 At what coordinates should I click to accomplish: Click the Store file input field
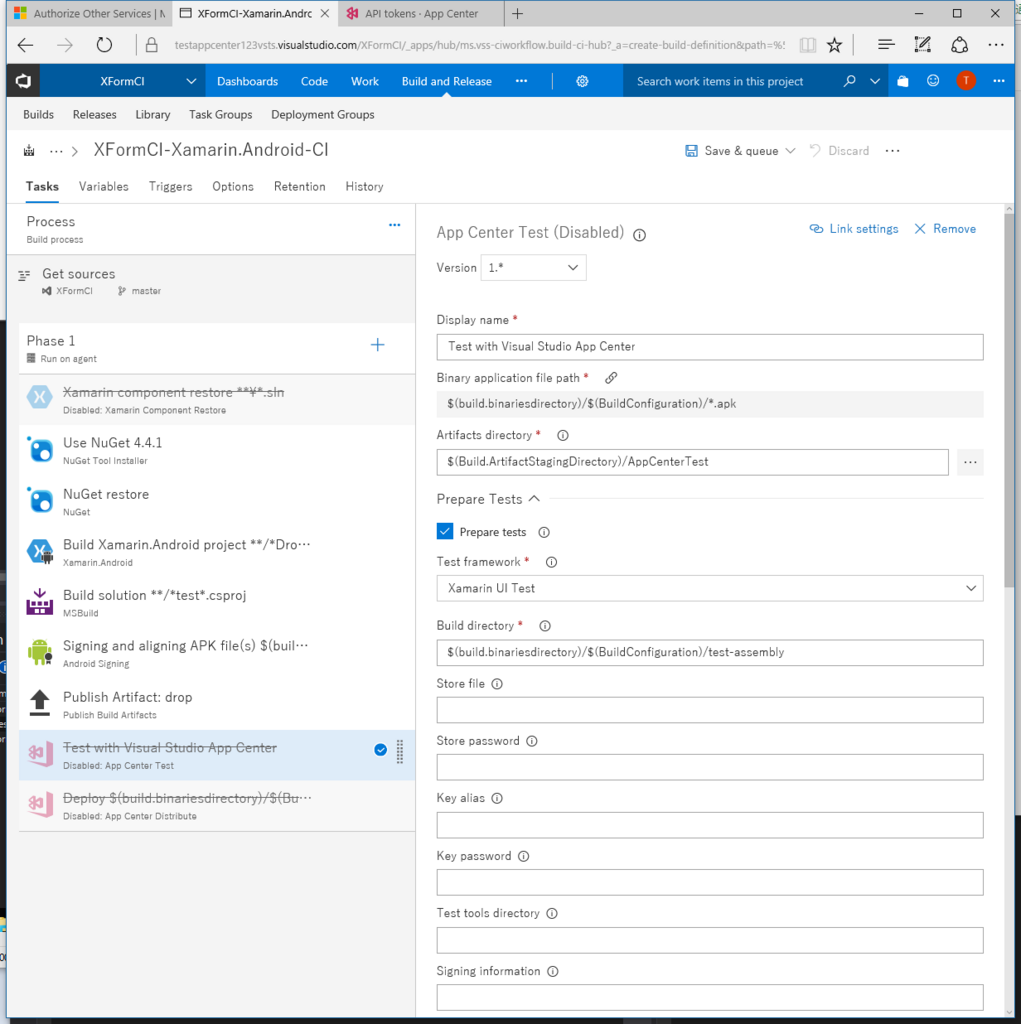710,710
